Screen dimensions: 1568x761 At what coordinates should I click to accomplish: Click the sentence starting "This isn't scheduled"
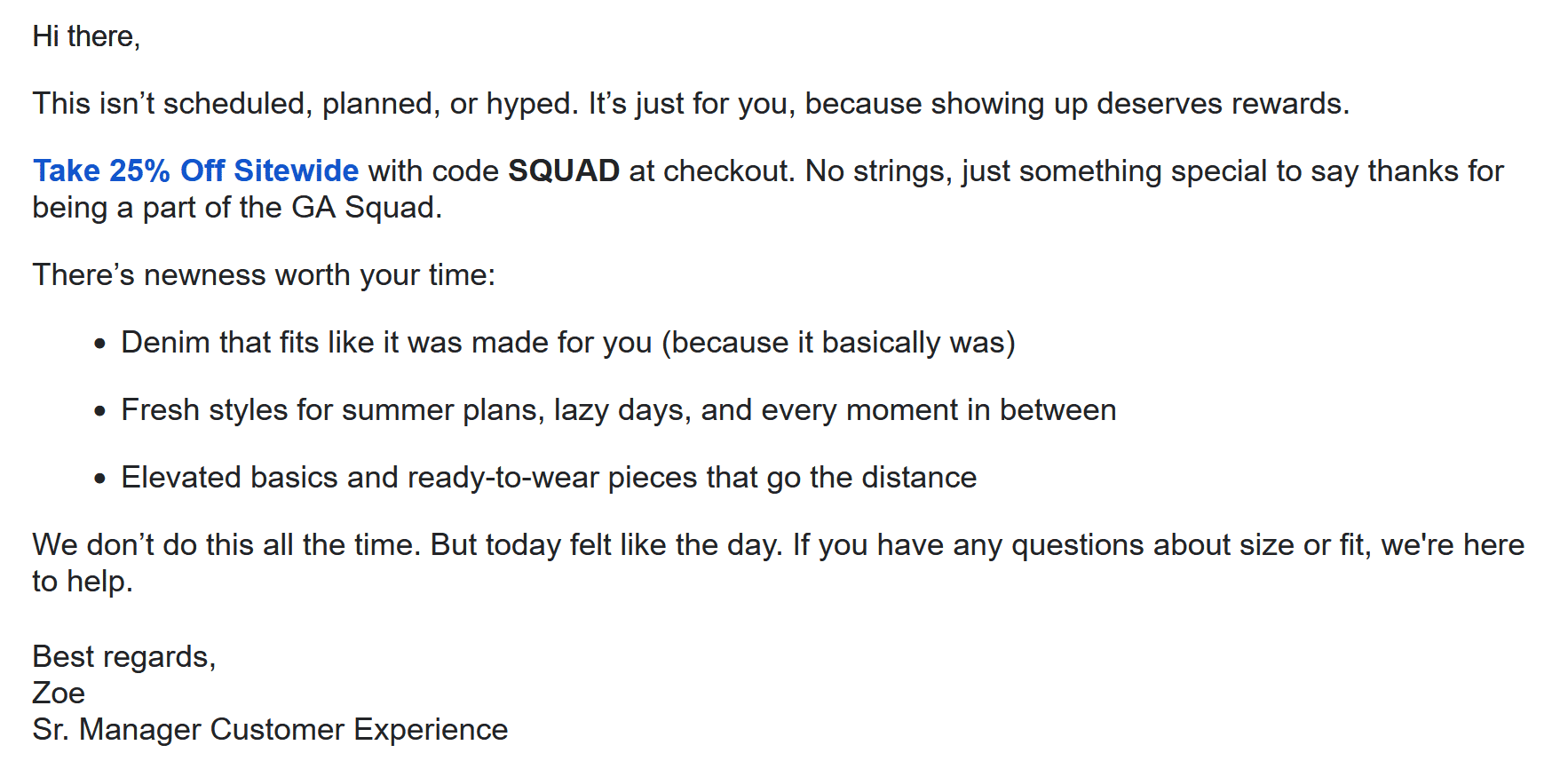coord(306,104)
